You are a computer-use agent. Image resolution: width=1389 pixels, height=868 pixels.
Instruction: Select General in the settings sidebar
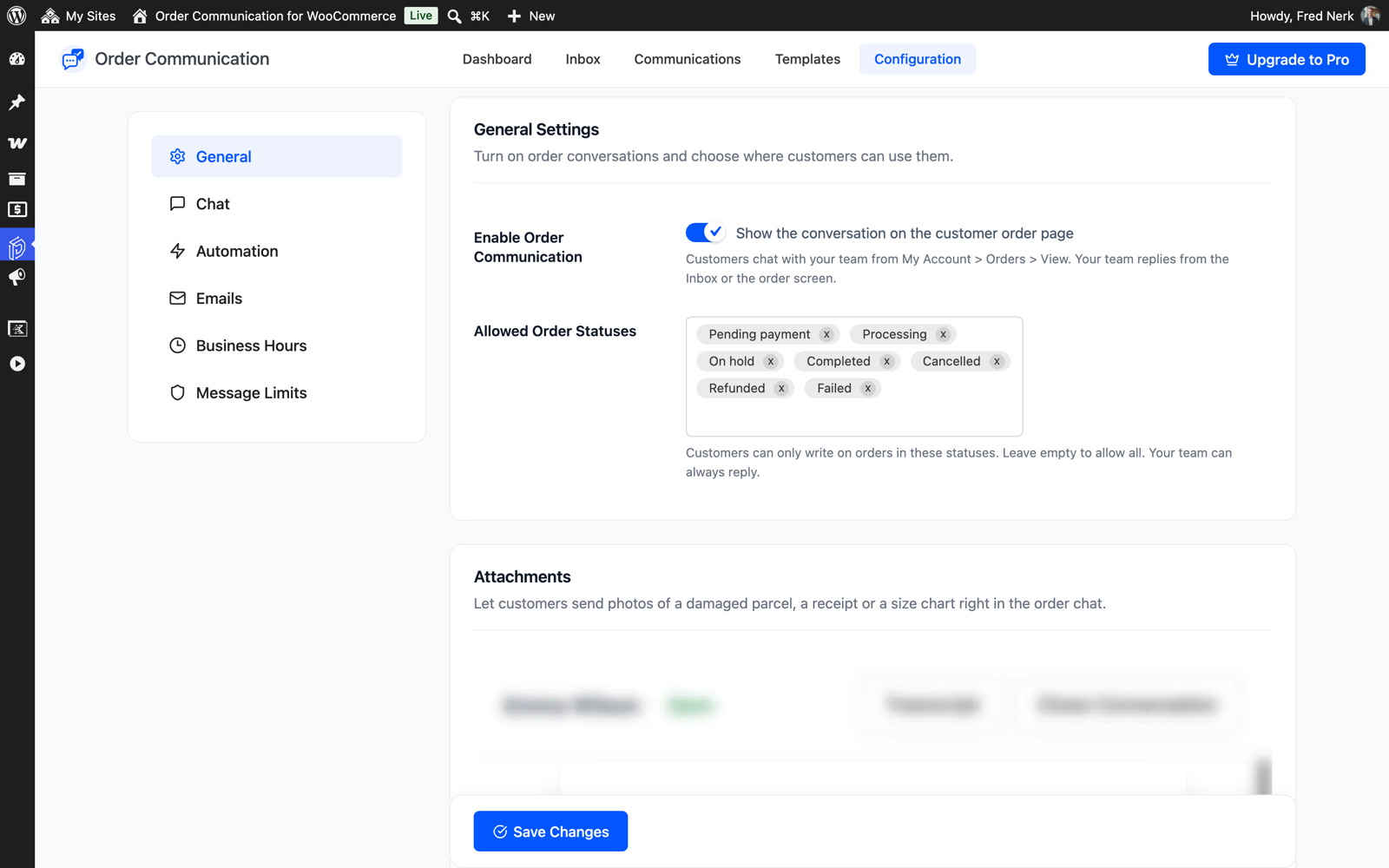click(x=277, y=156)
